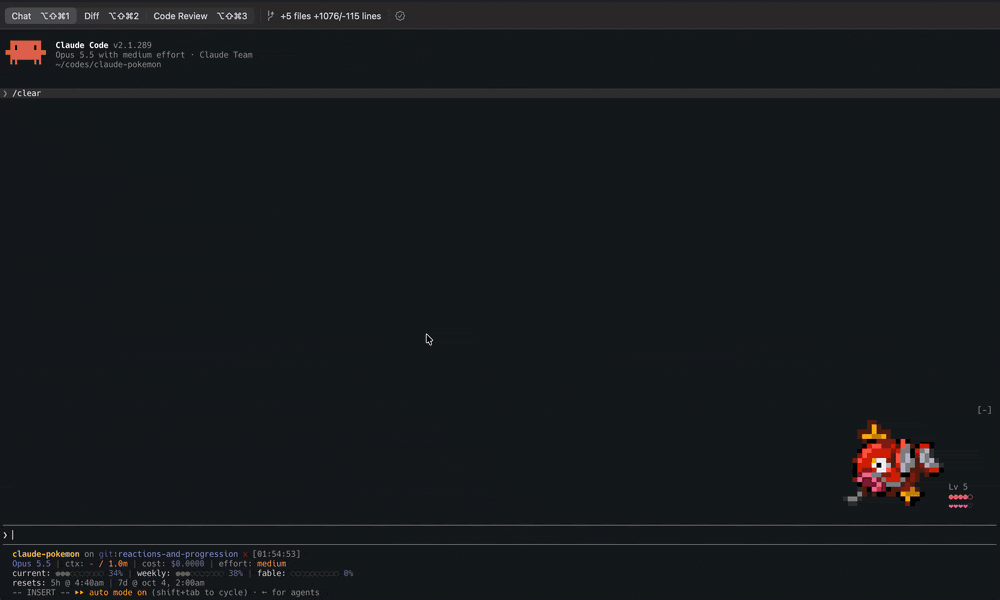
Task: Click the Lv 5 label
Action: [x=958, y=487]
